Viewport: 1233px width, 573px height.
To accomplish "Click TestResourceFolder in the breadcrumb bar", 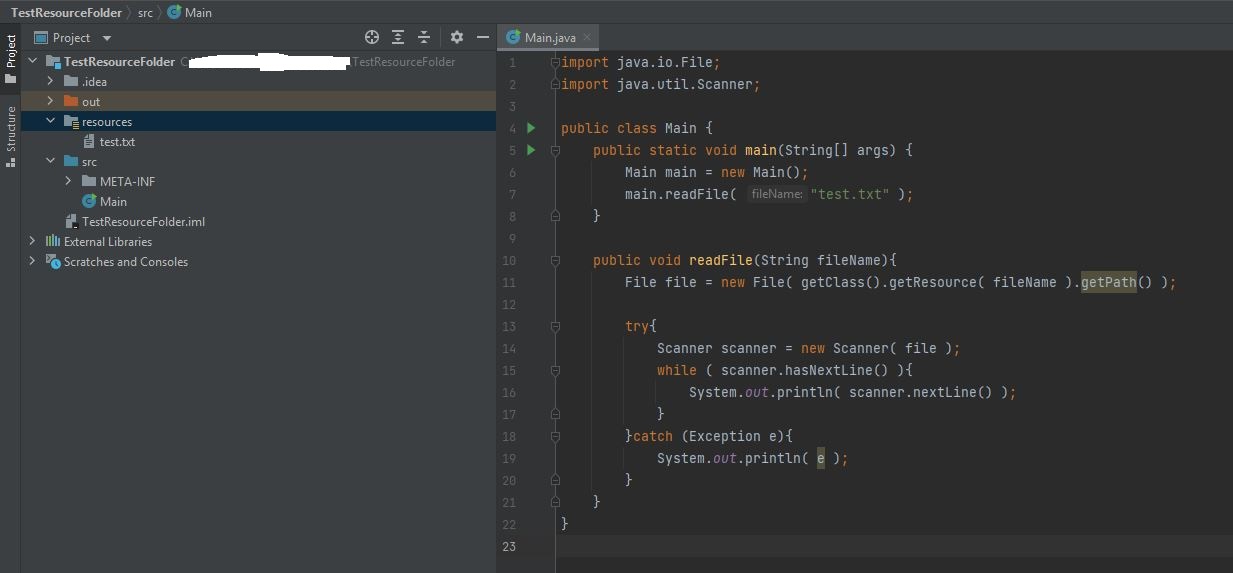I will pos(66,12).
